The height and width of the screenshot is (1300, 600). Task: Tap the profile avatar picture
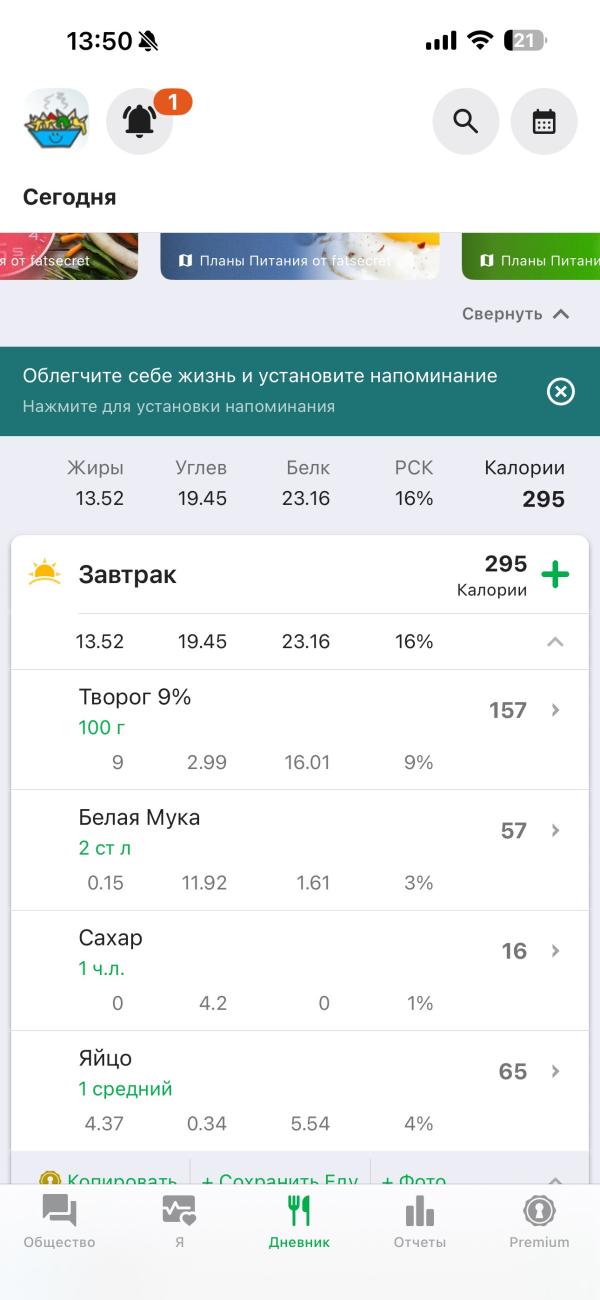coord(56,121)
